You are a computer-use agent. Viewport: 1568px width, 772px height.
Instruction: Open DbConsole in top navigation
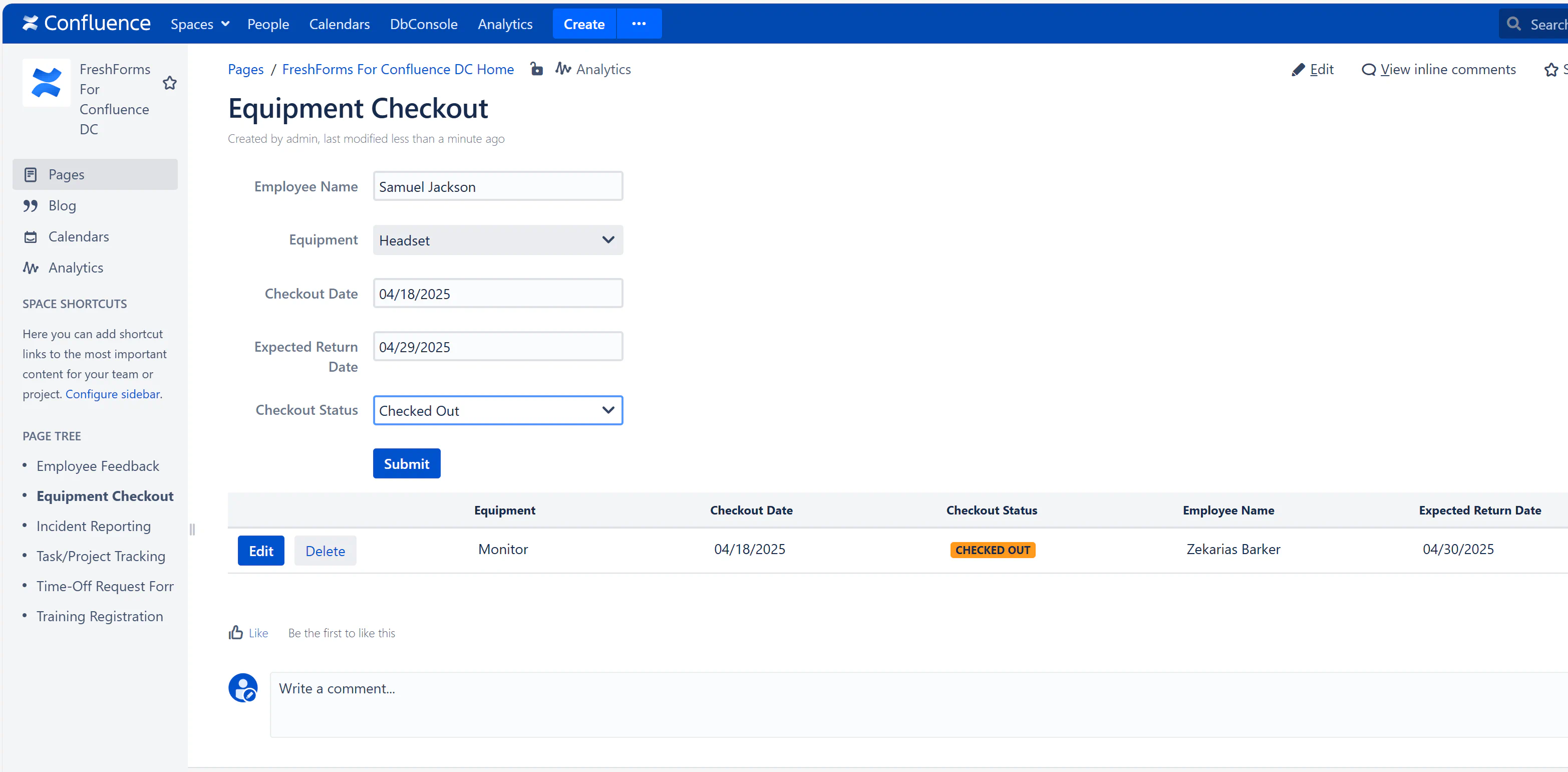(x=423, y=24)
